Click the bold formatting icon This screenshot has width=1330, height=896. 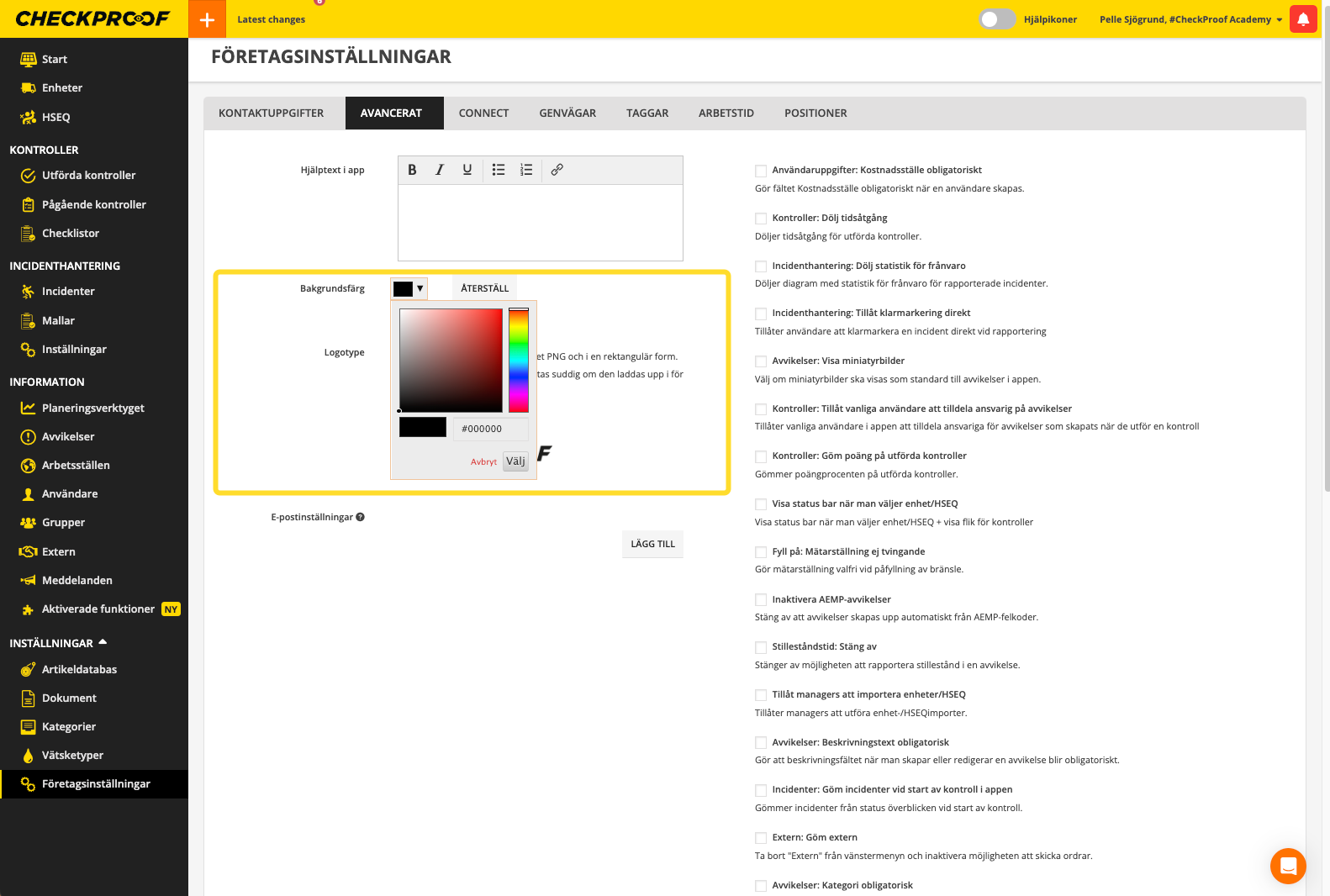point(412,170)
